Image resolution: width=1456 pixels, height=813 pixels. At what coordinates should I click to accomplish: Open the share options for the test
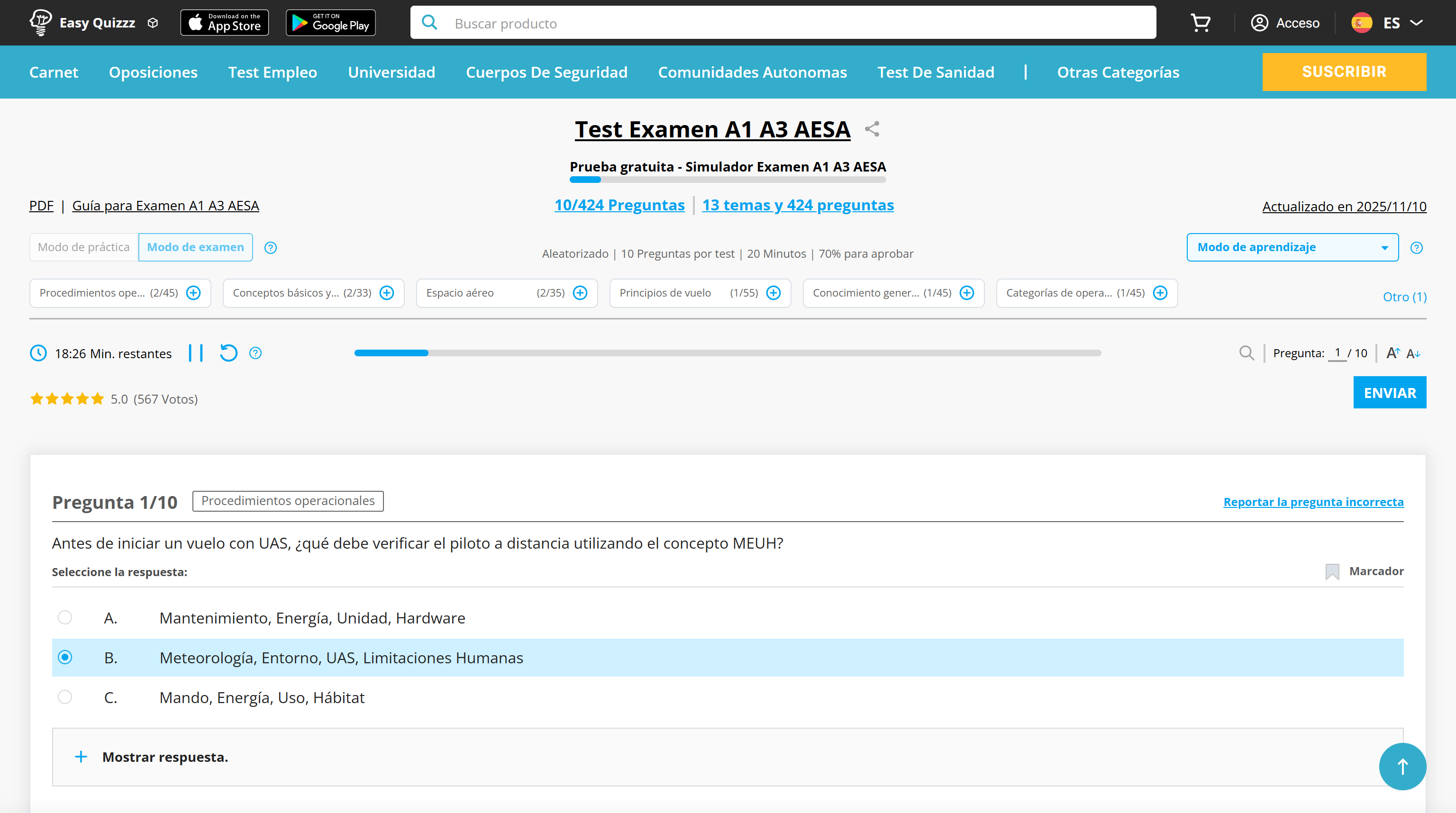click(872, 129)
